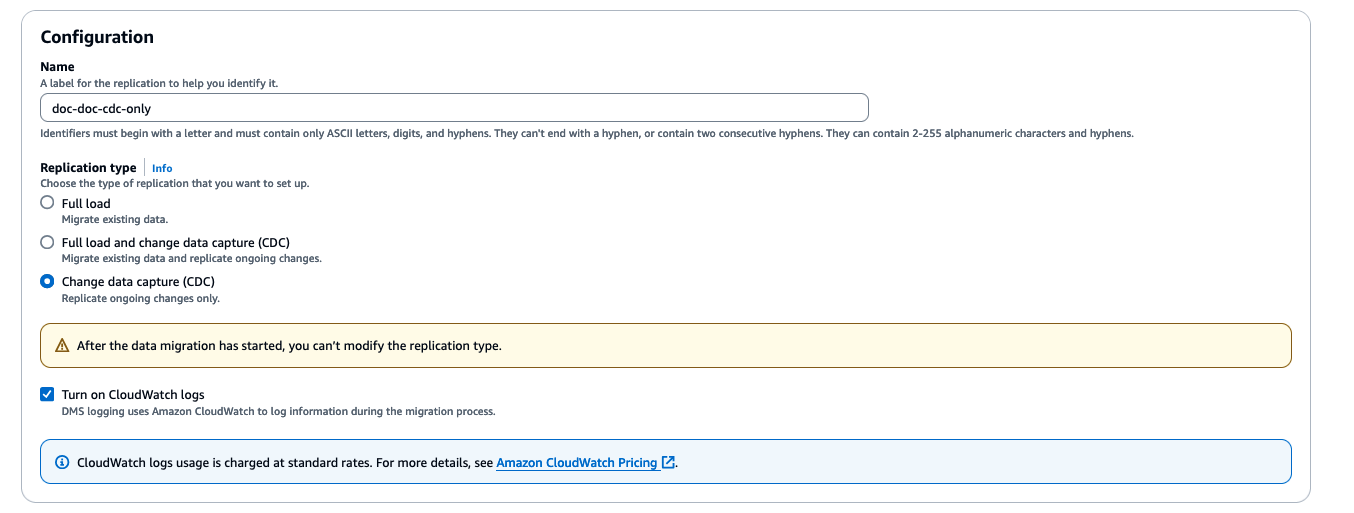Click the blue info circle icon

[x=61, y=463]
